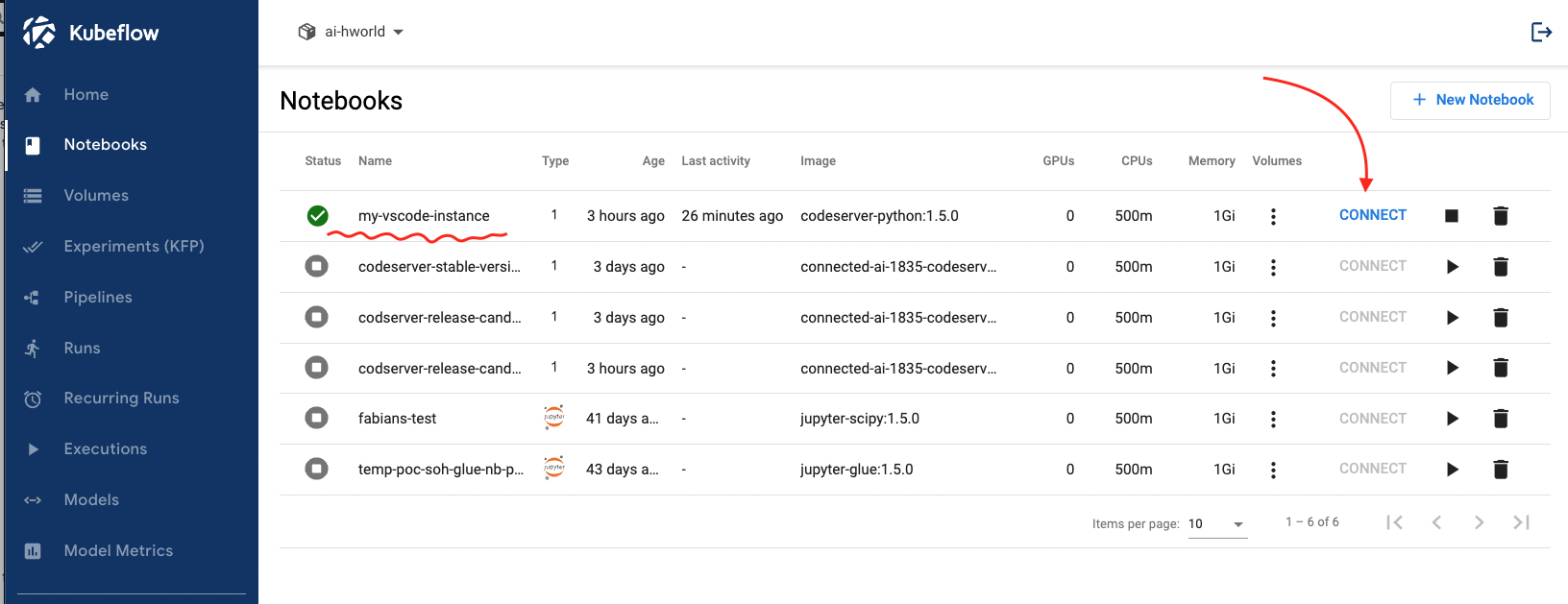Open volumes menu for fabians-test

point(1273,419)
